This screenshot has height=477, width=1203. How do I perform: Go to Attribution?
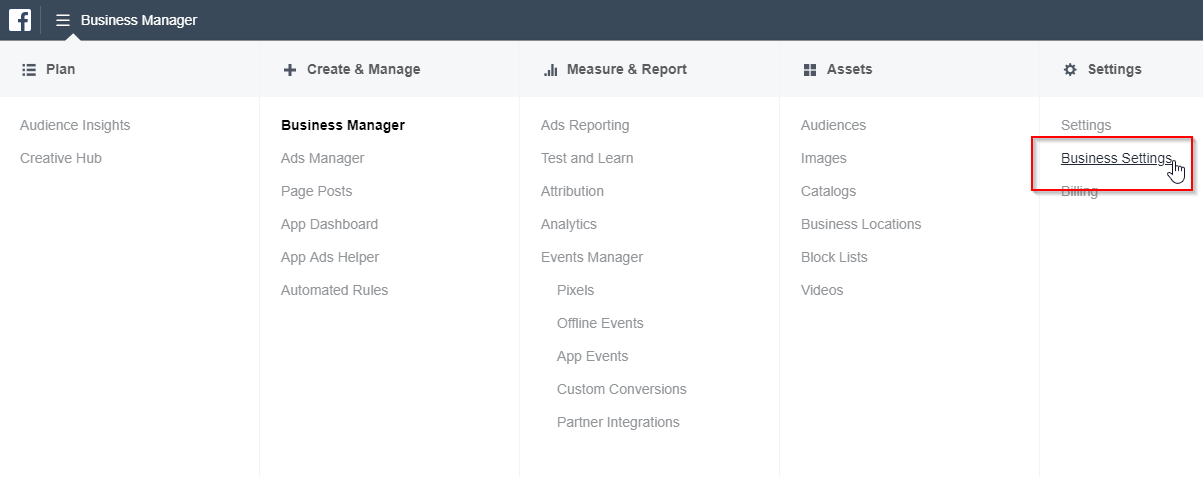point(572,191)
